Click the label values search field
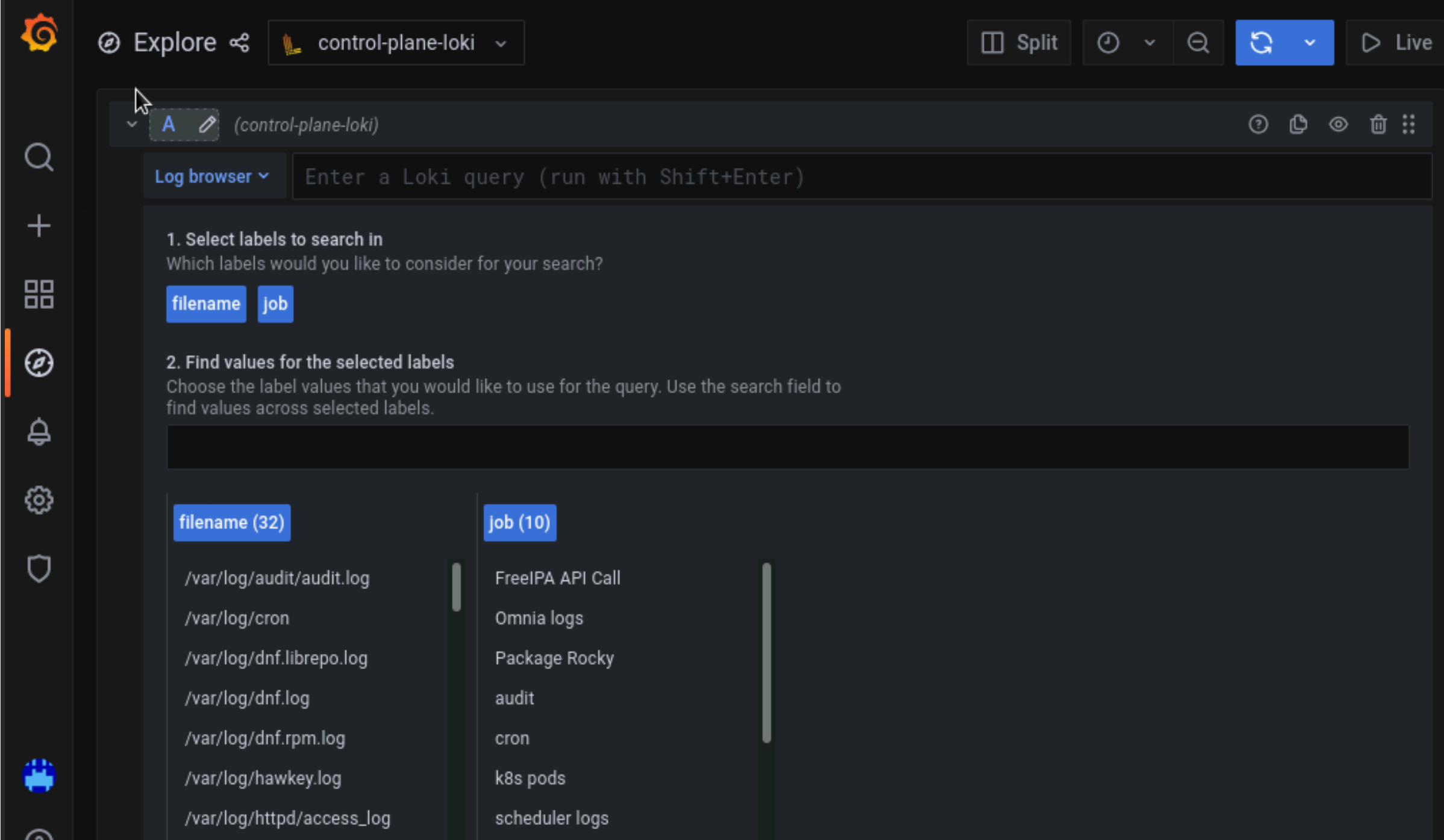This screenshot has height=840, width=1444. point(788,447)
